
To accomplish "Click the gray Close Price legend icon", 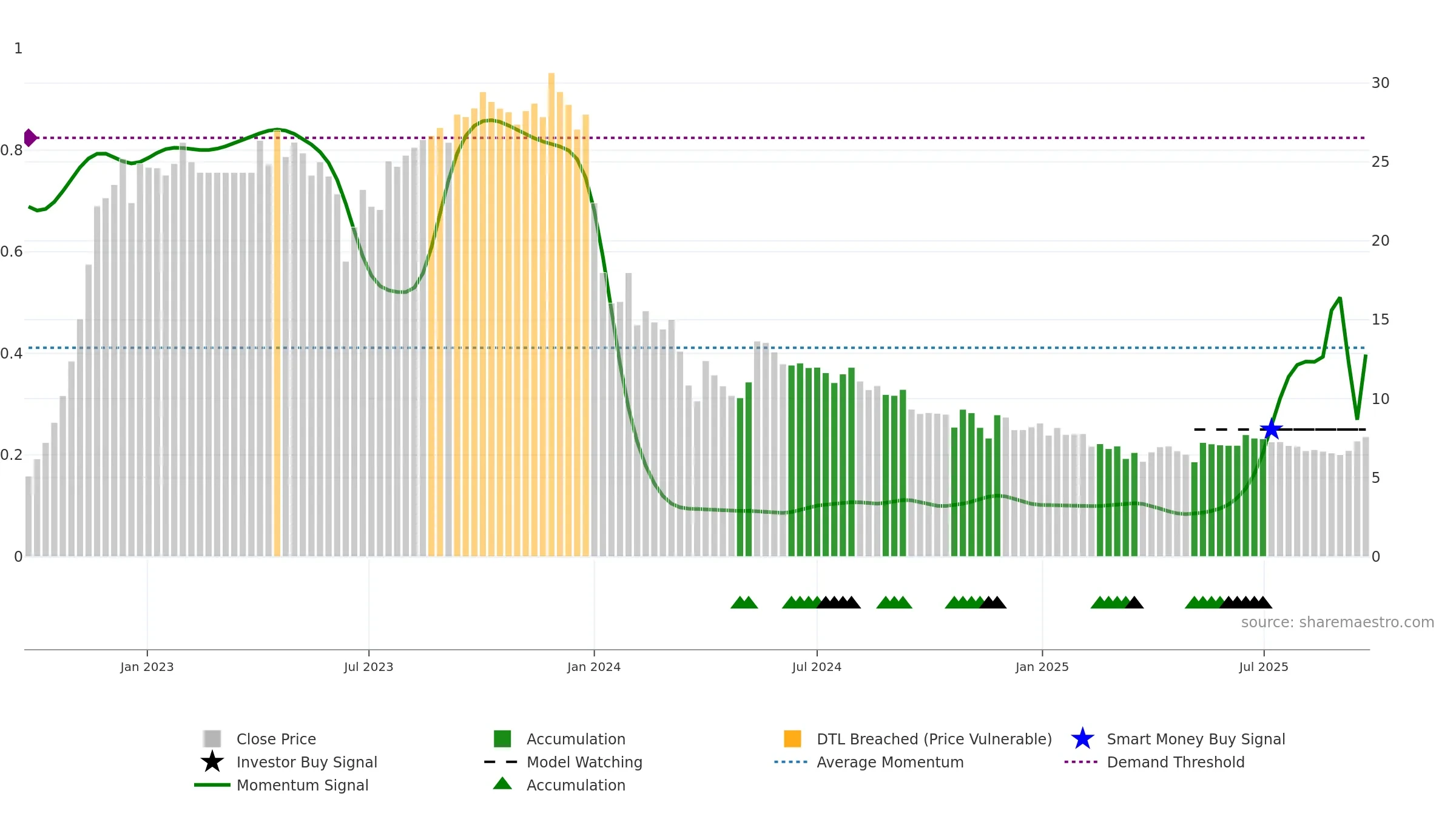I will (212, 738).
